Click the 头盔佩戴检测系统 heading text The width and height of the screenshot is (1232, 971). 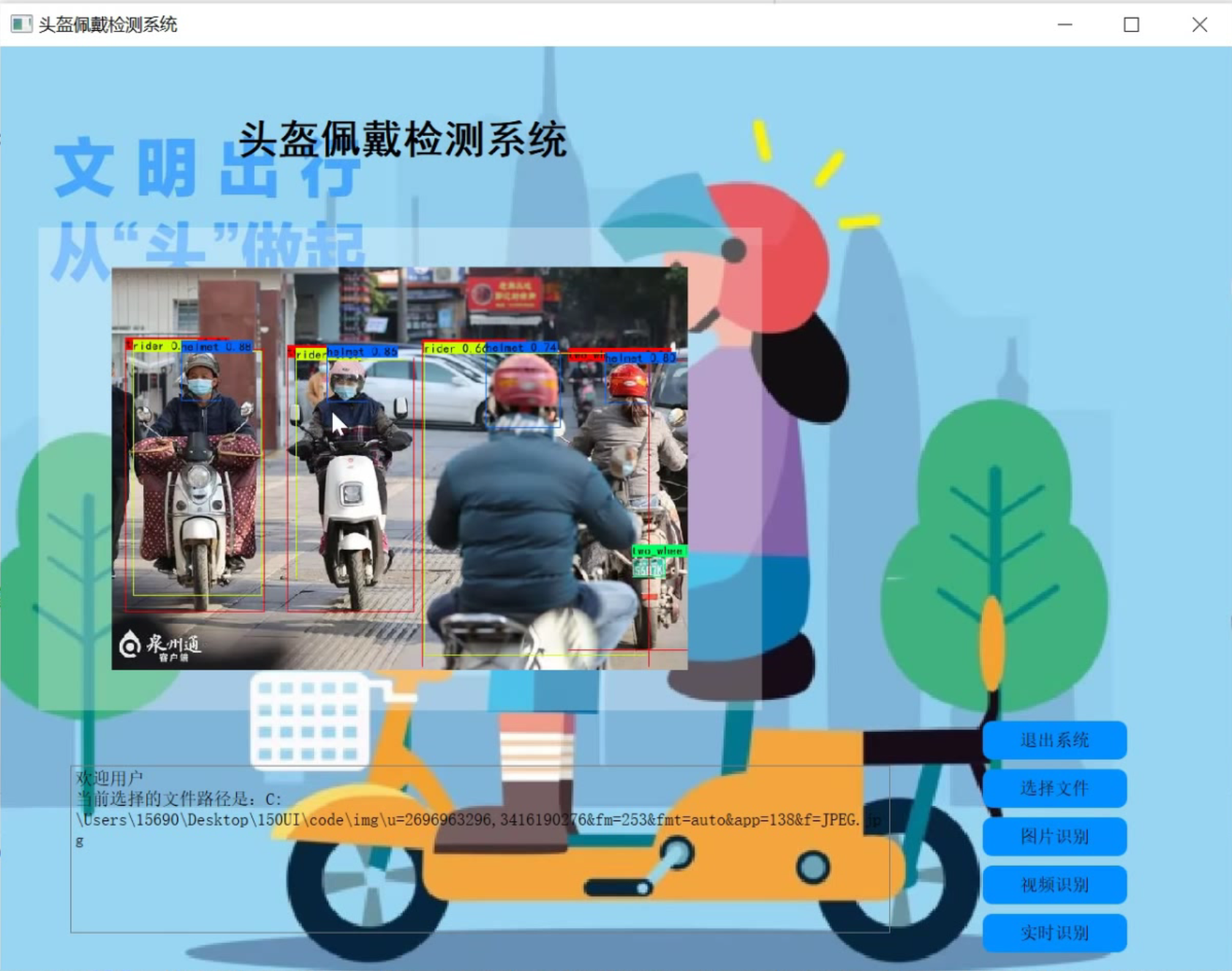pyautogui.click(x=402, y=139)
